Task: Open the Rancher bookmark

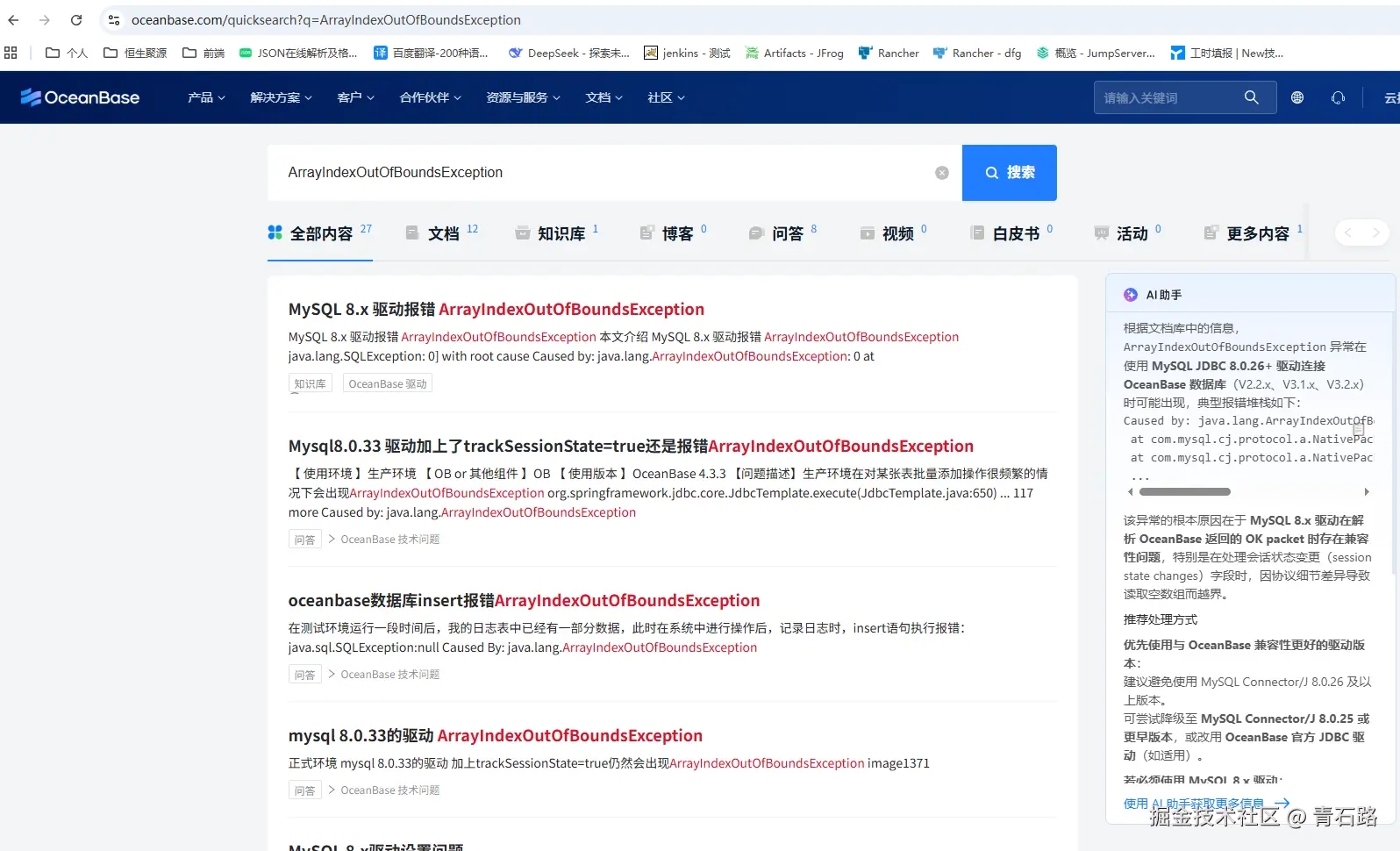Action: coord(889,53)
